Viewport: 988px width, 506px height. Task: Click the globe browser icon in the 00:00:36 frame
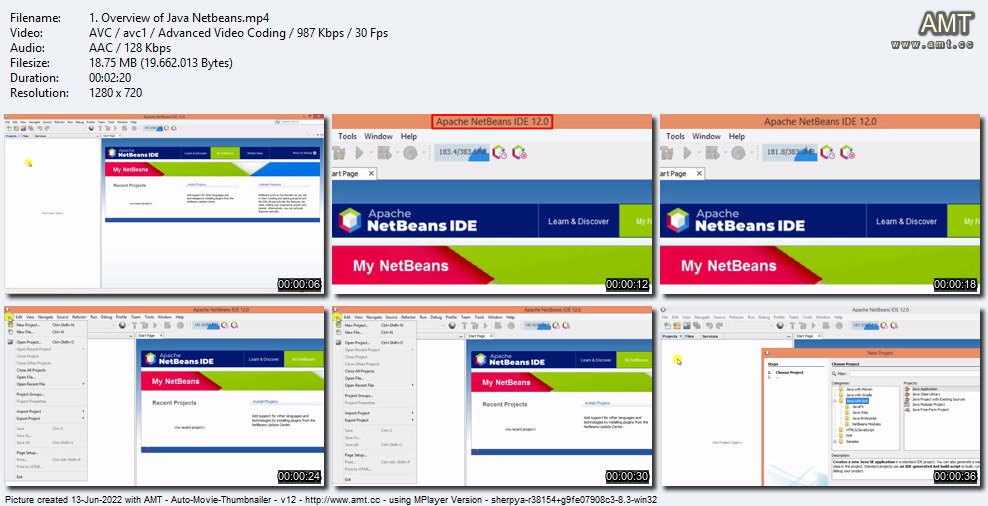780,325
